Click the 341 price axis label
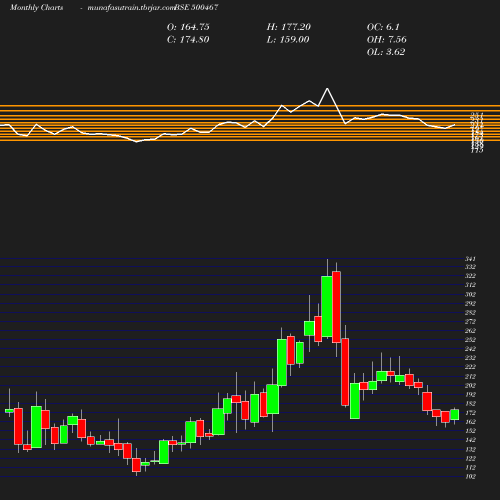The image size is (500, 500). point(470,259)
